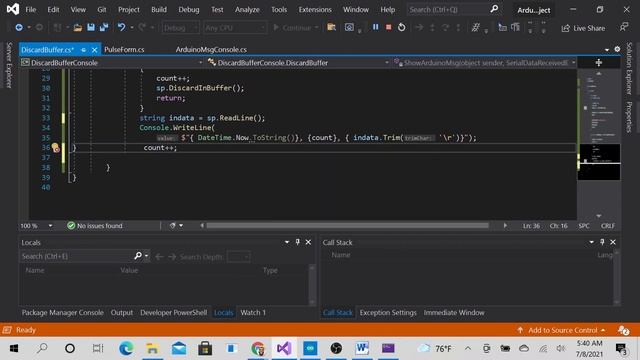This screenshot has height=360, width=640.
Task: Click the Locals search input field
Action: pyautogui.click(x=76, y=256)
